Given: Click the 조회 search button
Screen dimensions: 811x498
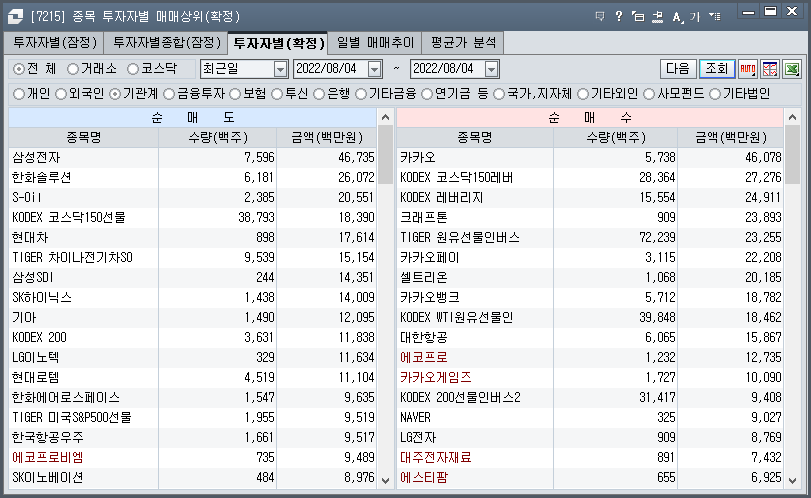Looking at the screenshot, I should coord(717,69).
